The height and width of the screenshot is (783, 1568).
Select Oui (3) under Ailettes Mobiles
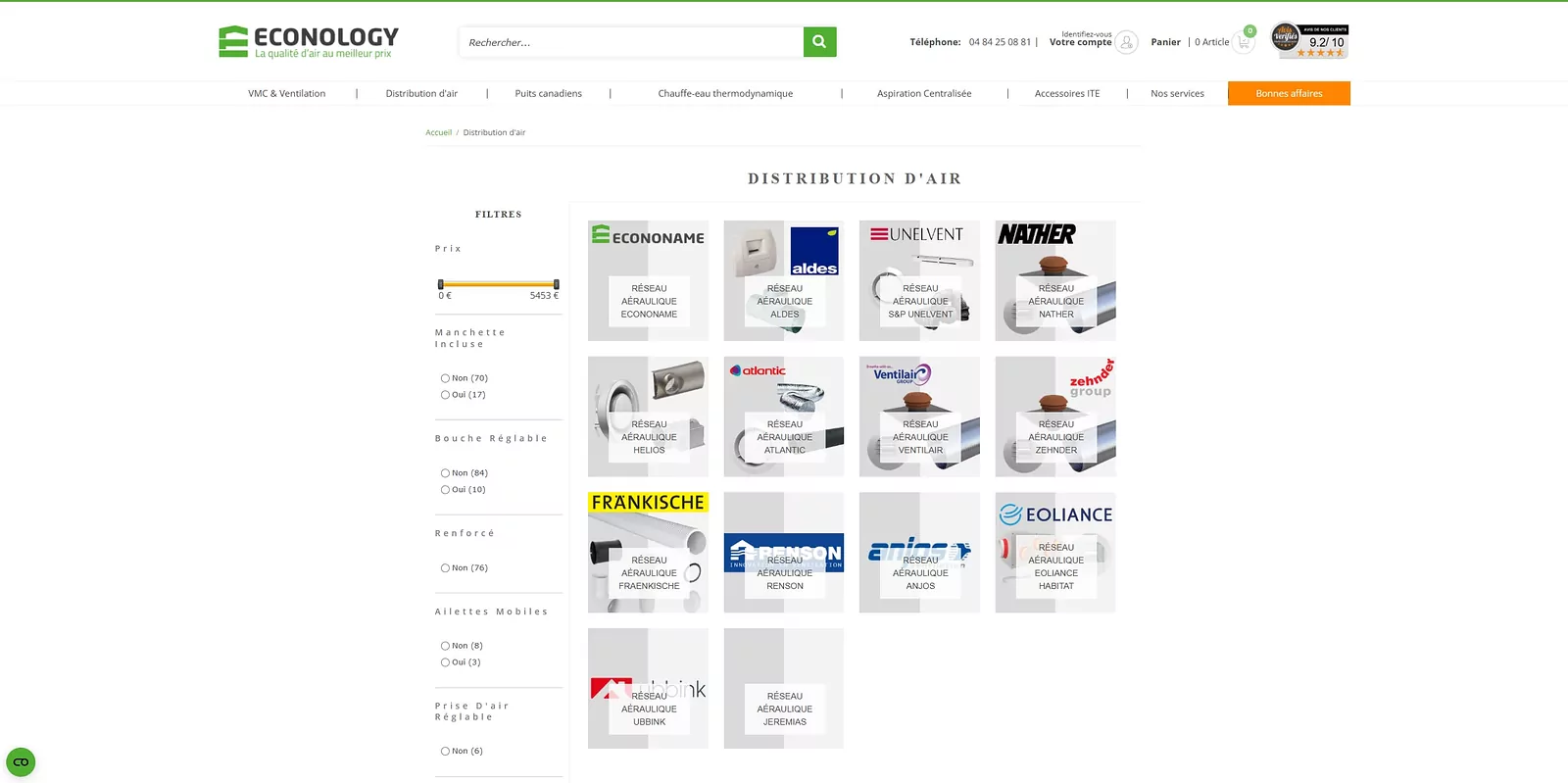coord(445,662)
